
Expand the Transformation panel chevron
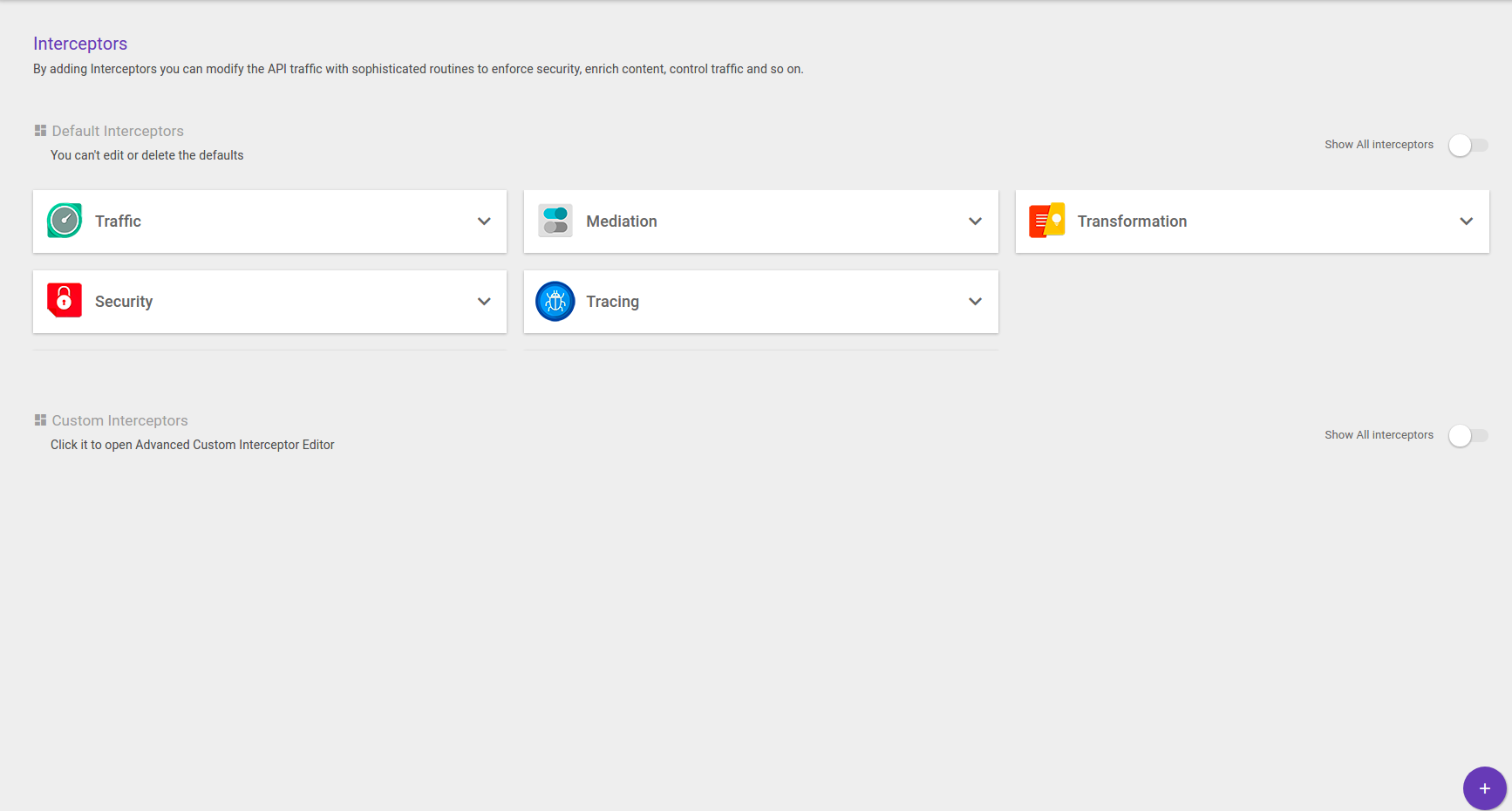click(1466, 221)
